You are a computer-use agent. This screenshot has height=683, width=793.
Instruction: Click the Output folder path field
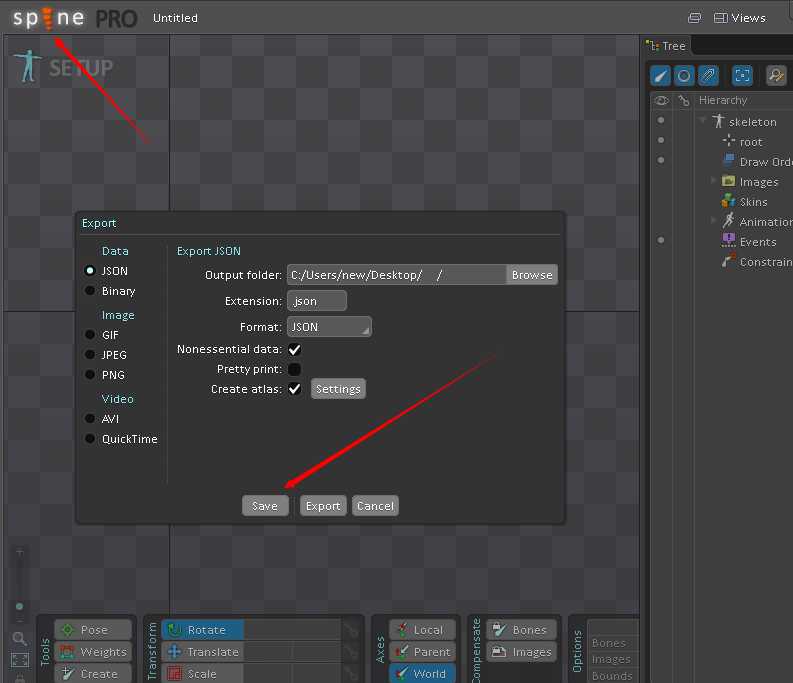(x=396, y=275)
